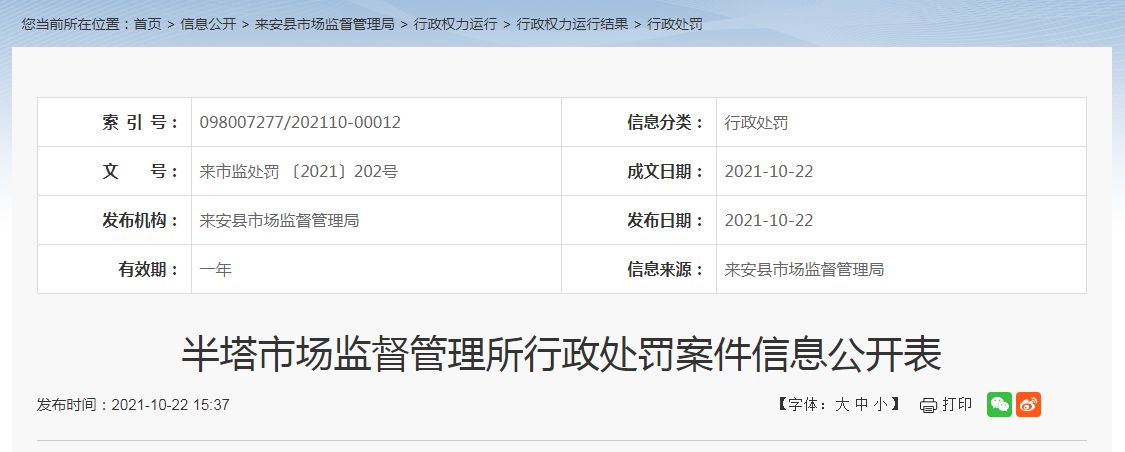Screen dimensions: 1125x452
Task: Open 信息公开 breadcrumb link
Action: point(208,24)
